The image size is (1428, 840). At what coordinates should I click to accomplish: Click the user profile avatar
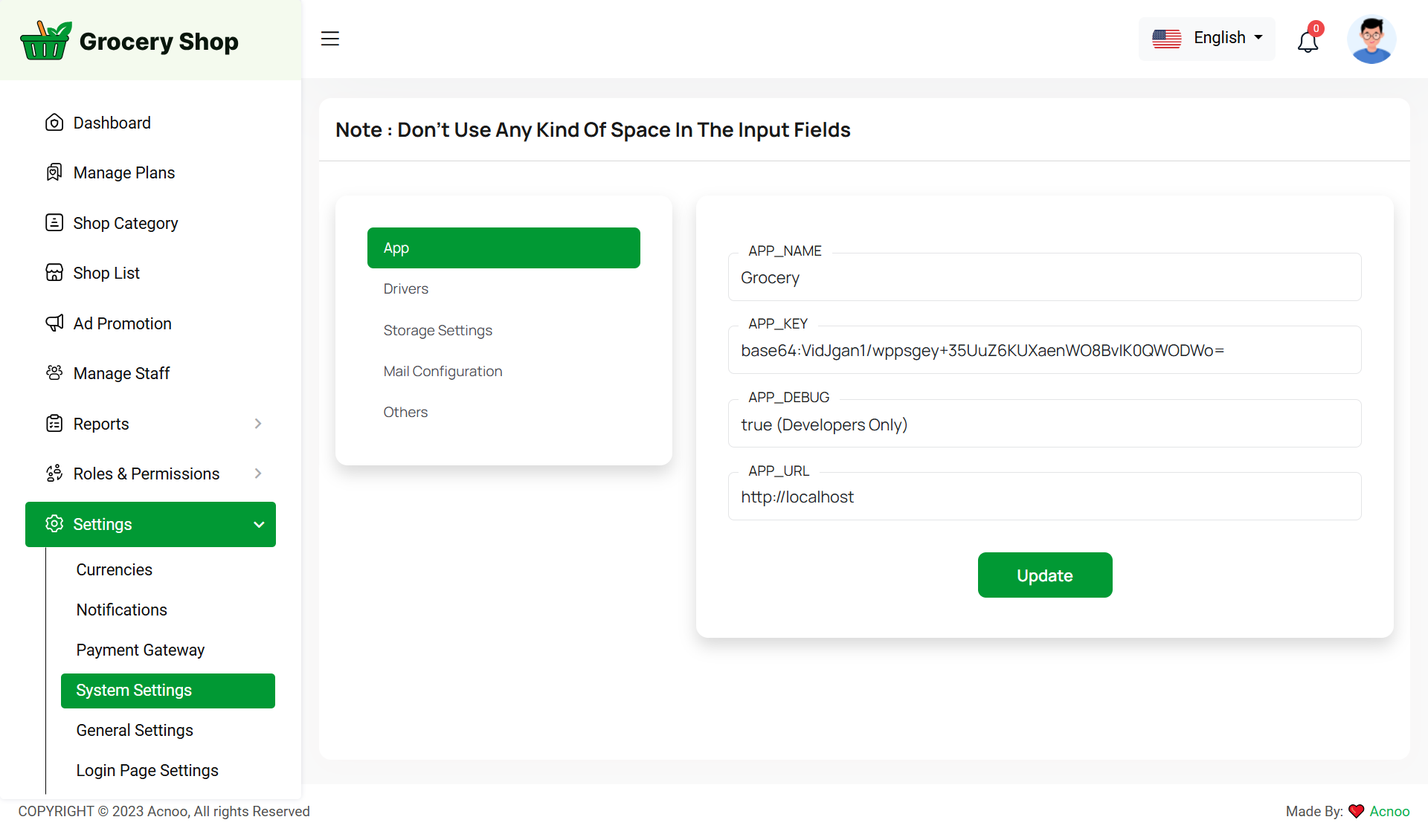pyautogui.click(x=1371, y=39)
